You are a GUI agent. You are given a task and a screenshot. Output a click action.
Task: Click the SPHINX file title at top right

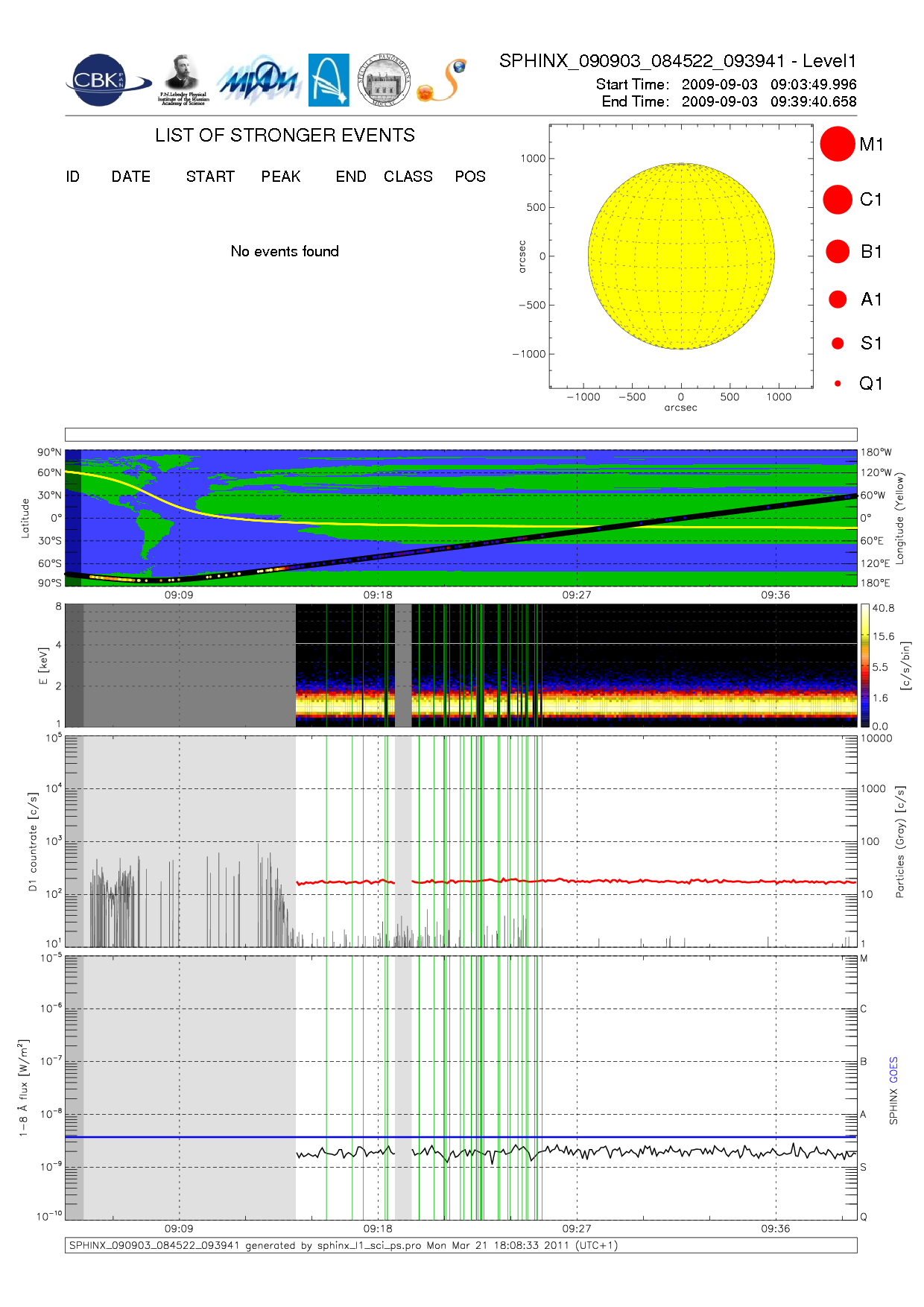click(677, 61)
